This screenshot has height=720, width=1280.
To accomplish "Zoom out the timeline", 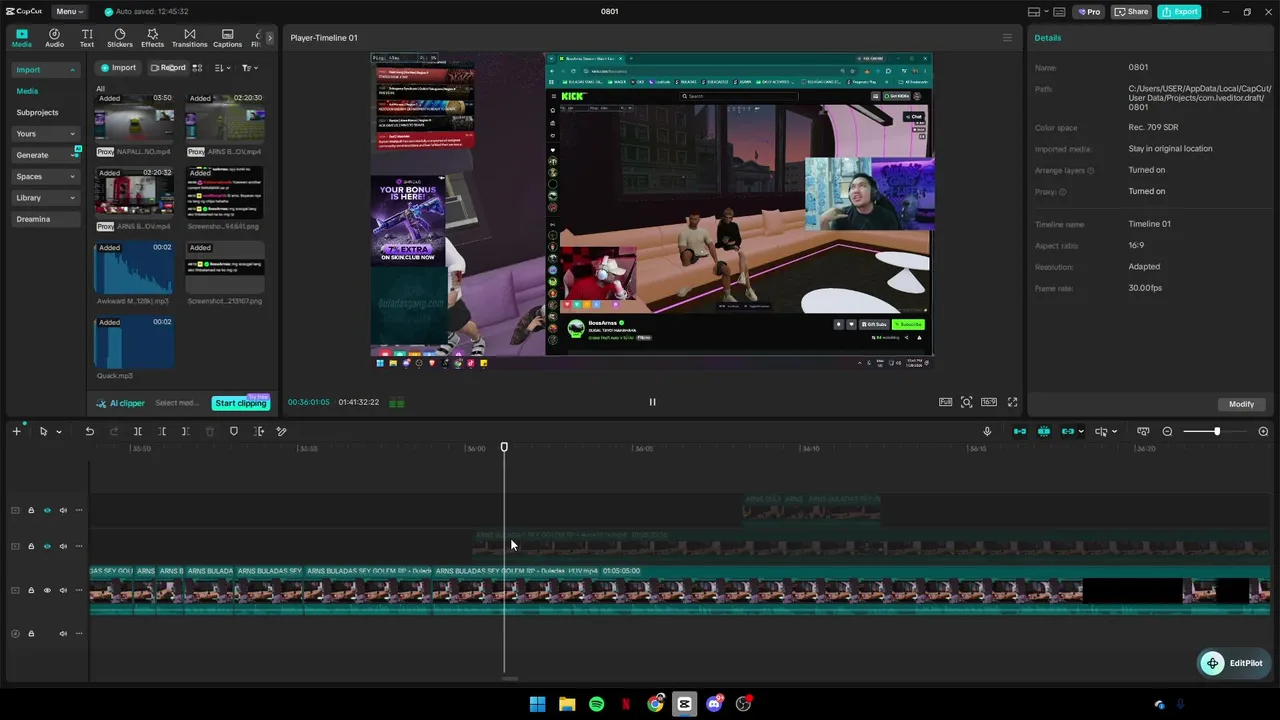I will pyautogui.click(x=1167, y=431).
